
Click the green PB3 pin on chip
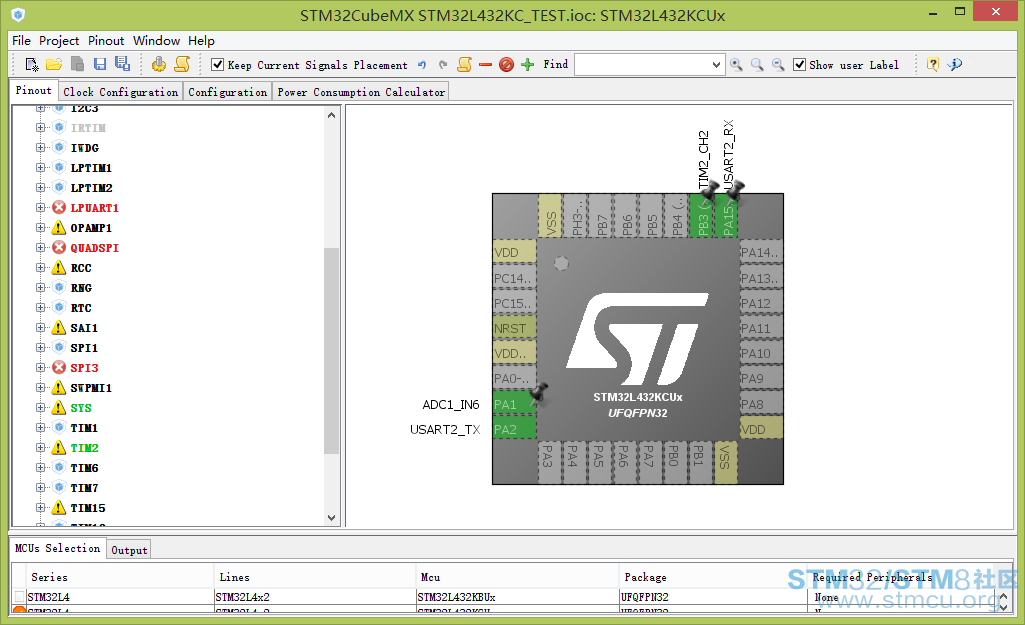[x=703, y=215]
